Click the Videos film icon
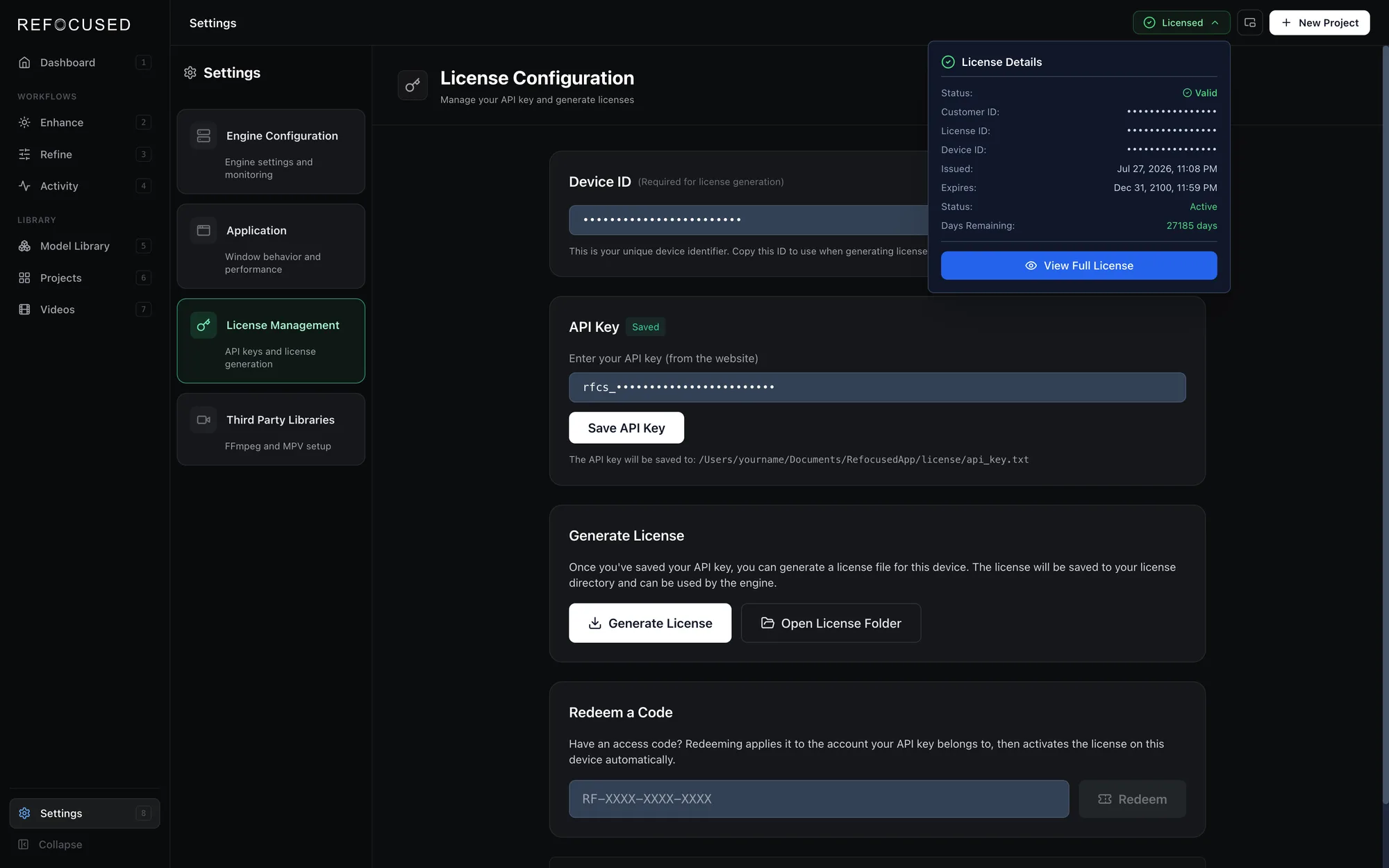Viewport: 1389px width, 868px height. pos(24,309)
